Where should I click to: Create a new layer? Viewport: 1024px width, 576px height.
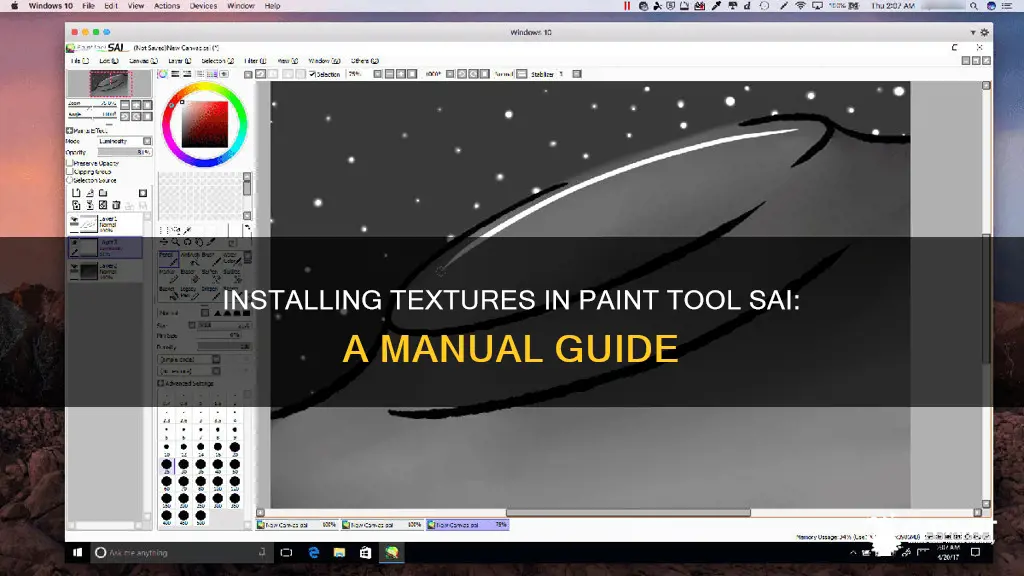76,193
